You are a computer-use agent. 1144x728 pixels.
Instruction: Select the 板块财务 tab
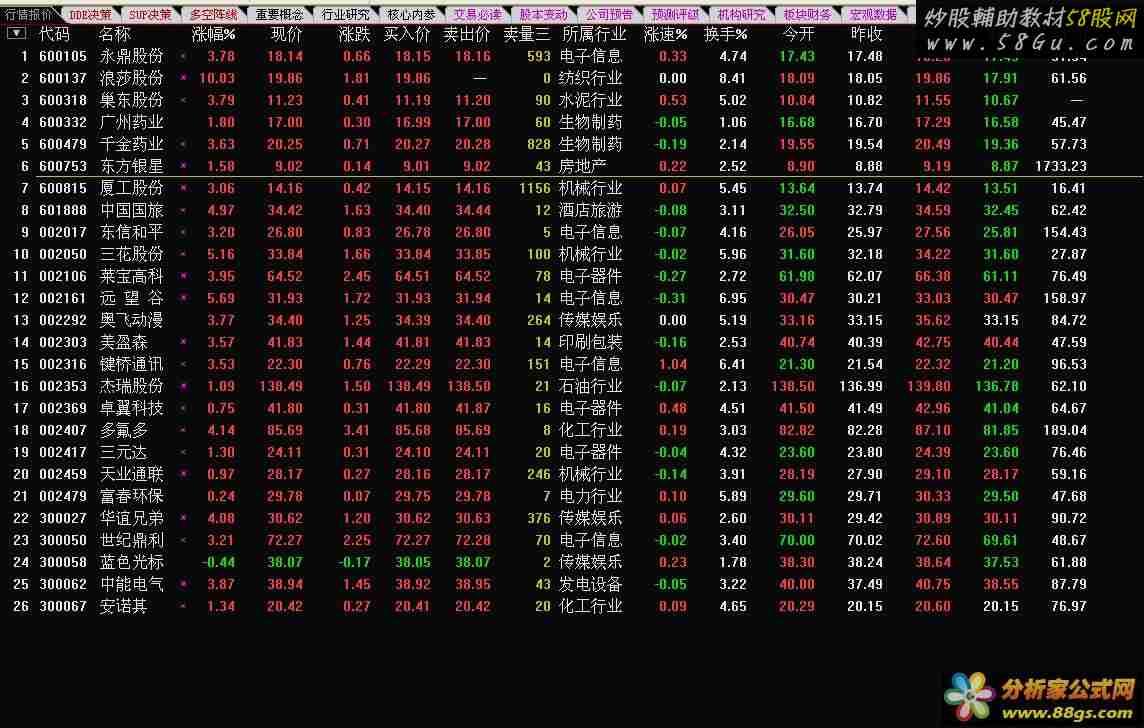[x=807, y=14]
